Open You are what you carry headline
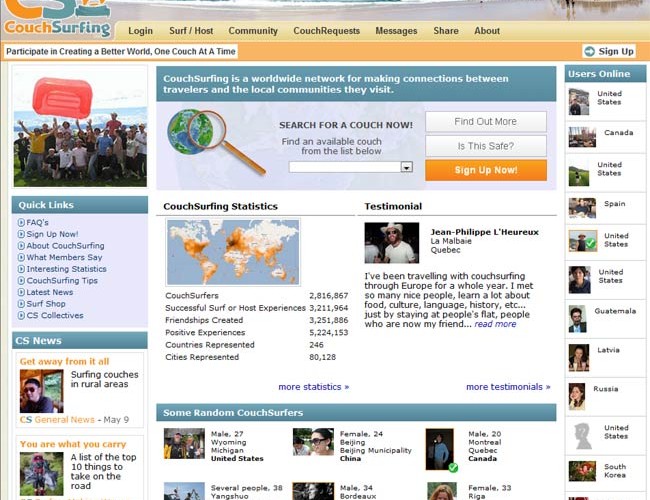 point(73,444)
